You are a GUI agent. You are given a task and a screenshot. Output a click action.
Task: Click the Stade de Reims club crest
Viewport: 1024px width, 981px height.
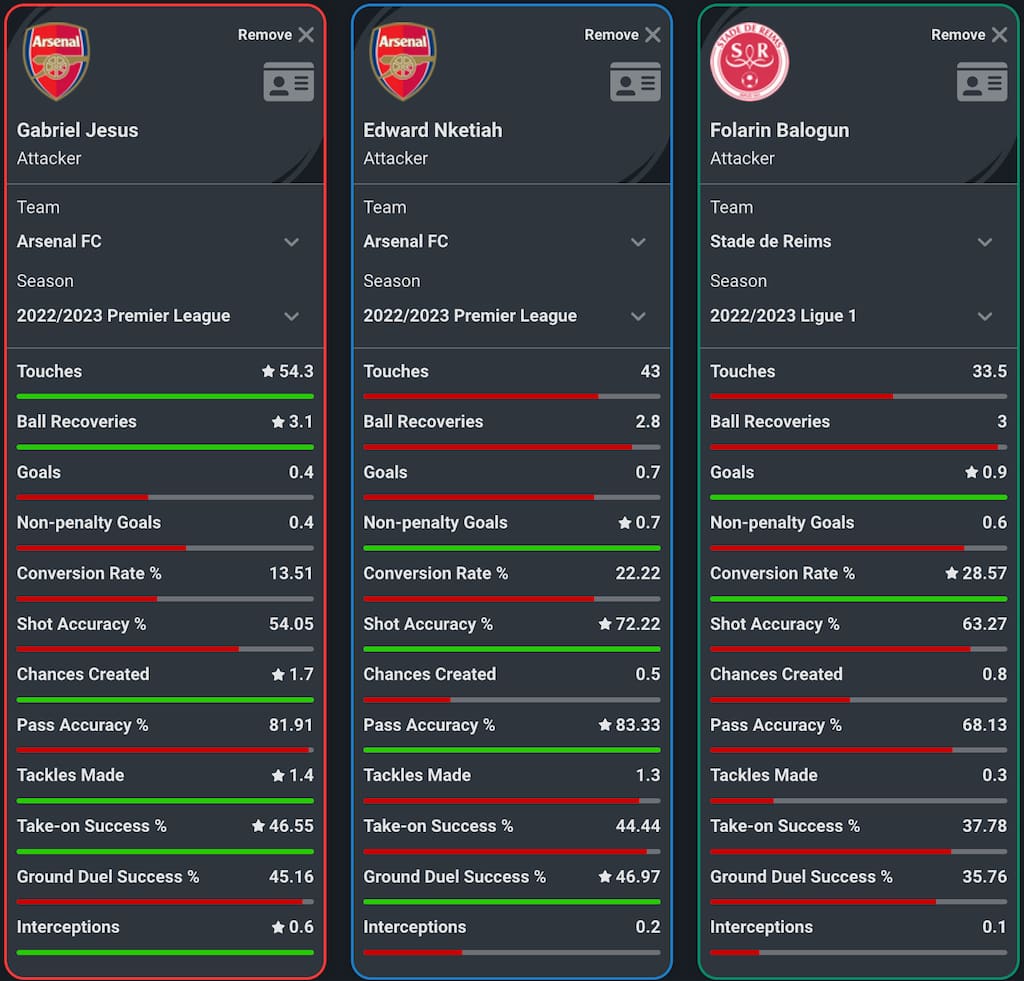(x=749, y=62)
